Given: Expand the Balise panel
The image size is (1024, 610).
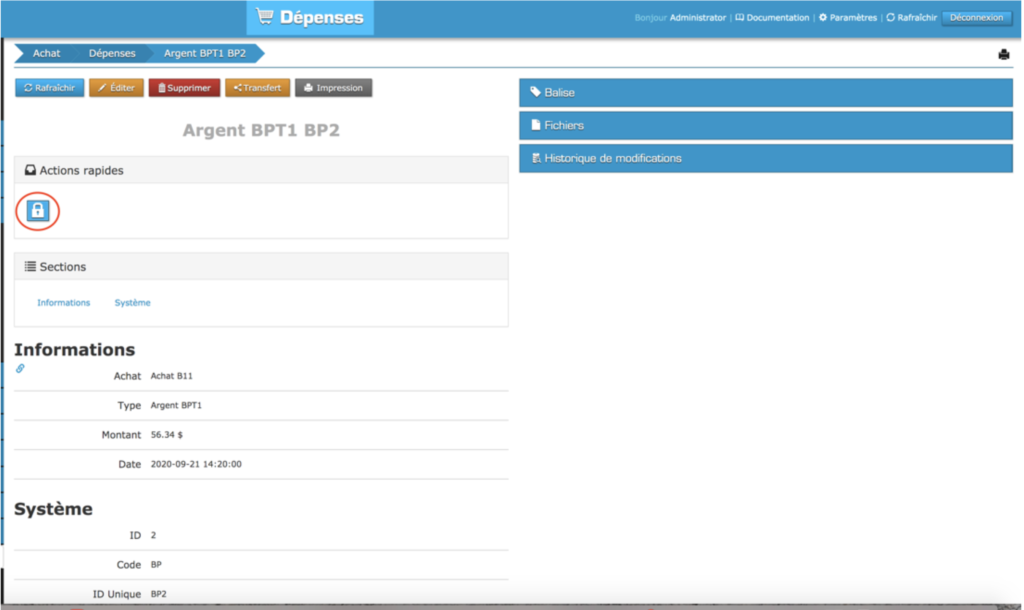Looking at the screenshot, I should 765,92.
